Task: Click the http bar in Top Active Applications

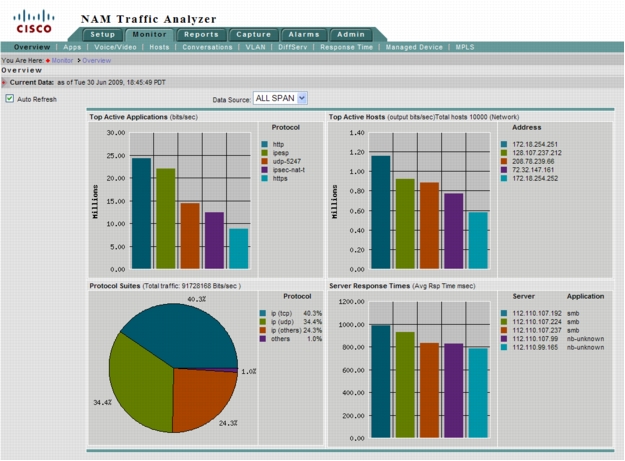Action: (142, 213)
